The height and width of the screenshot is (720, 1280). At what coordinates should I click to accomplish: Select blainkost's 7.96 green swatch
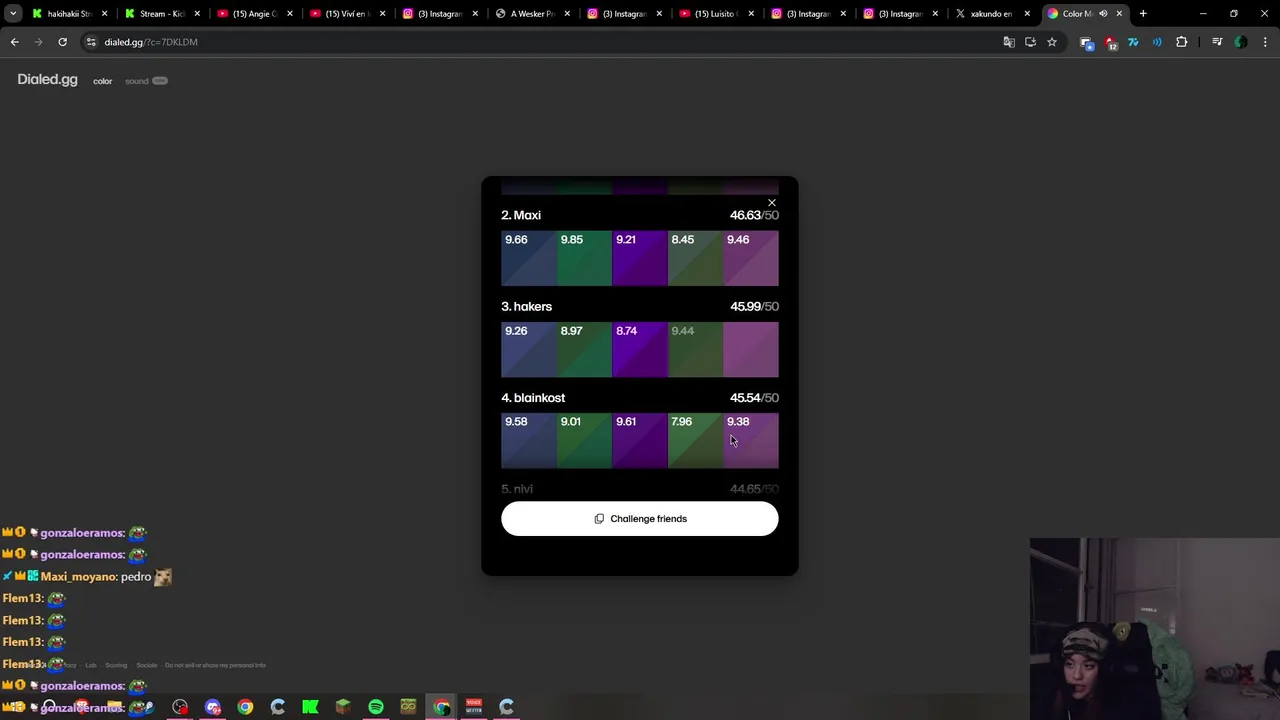click(x=695, y=440)
